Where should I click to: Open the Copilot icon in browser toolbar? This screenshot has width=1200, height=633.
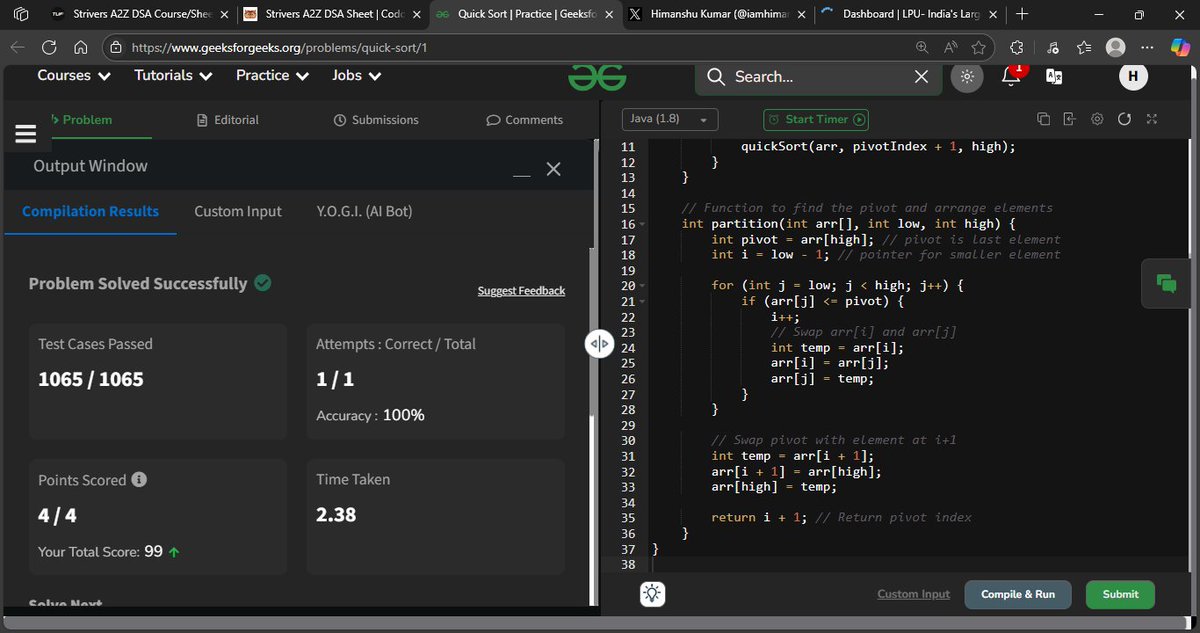(1180, 47)
